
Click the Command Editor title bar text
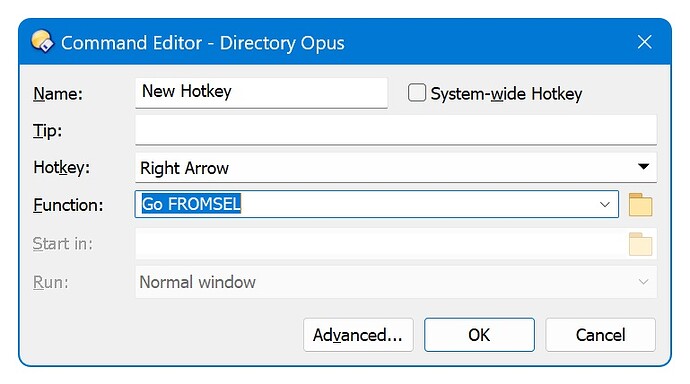pyautogui.click(x=202, y=43)
